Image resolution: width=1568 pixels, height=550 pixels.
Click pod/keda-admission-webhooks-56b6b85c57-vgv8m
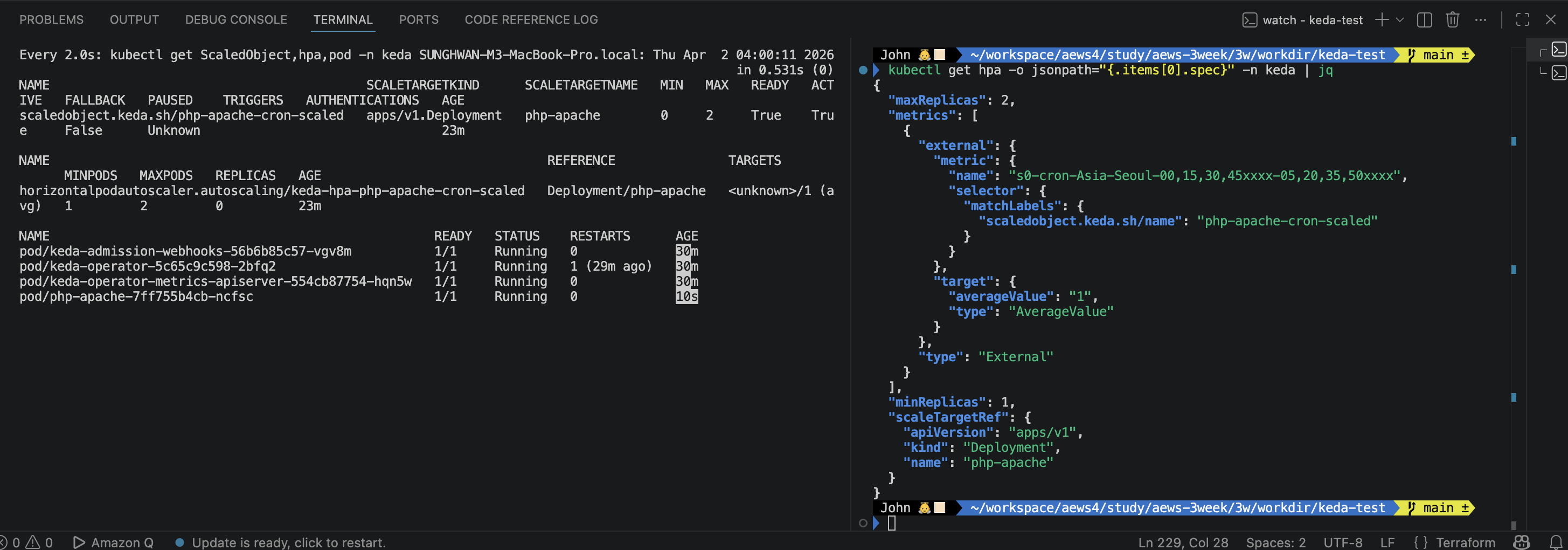pos(185,251)
